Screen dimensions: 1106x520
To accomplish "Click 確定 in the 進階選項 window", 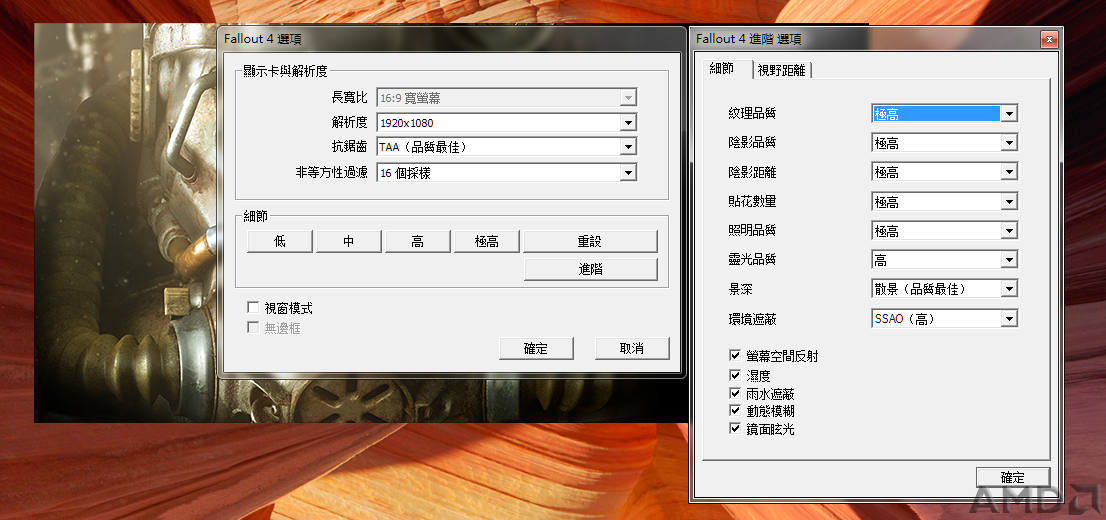I will [x=1013, y=477].
